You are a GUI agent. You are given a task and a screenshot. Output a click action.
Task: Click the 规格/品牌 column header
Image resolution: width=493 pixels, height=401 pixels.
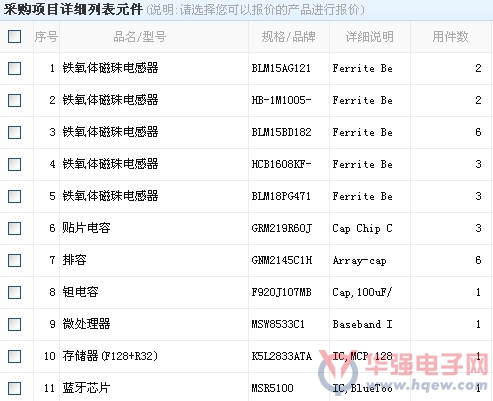(288, 37)
